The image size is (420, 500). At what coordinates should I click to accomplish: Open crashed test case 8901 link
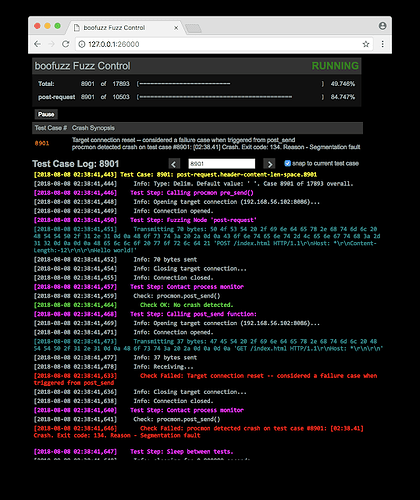click(x=42, y=143)
